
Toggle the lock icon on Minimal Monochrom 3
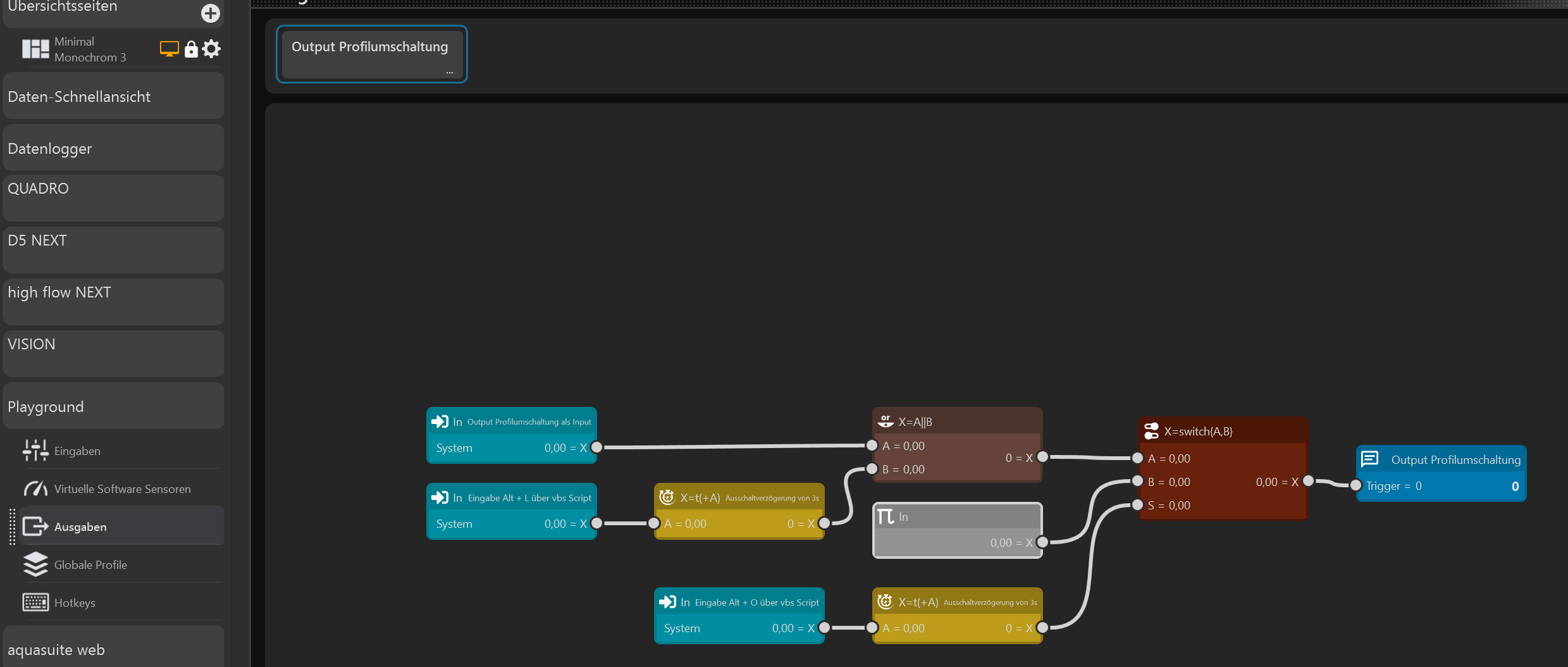click(191, 49)
